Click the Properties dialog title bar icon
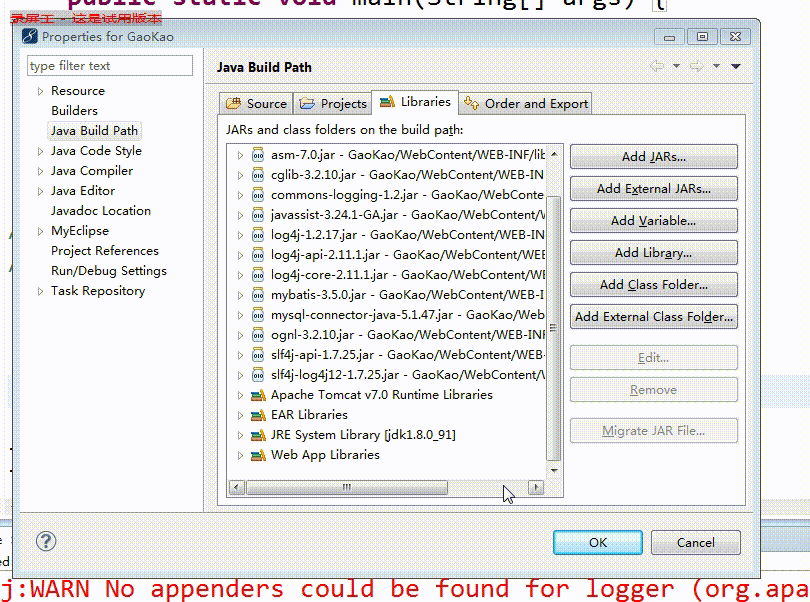 (x=29, y=37)
